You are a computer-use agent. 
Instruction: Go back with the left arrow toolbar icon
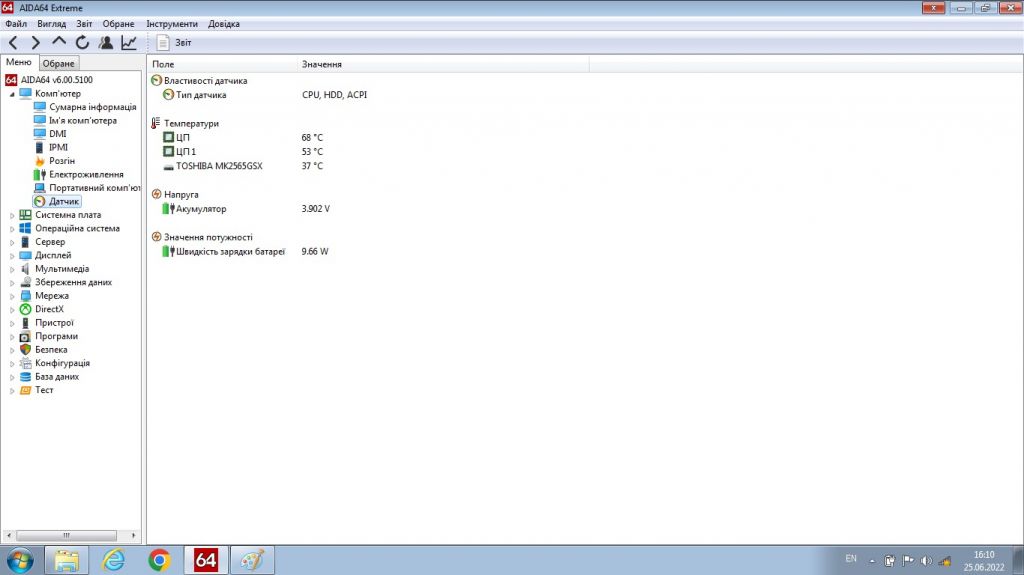[x=13, y=42]
